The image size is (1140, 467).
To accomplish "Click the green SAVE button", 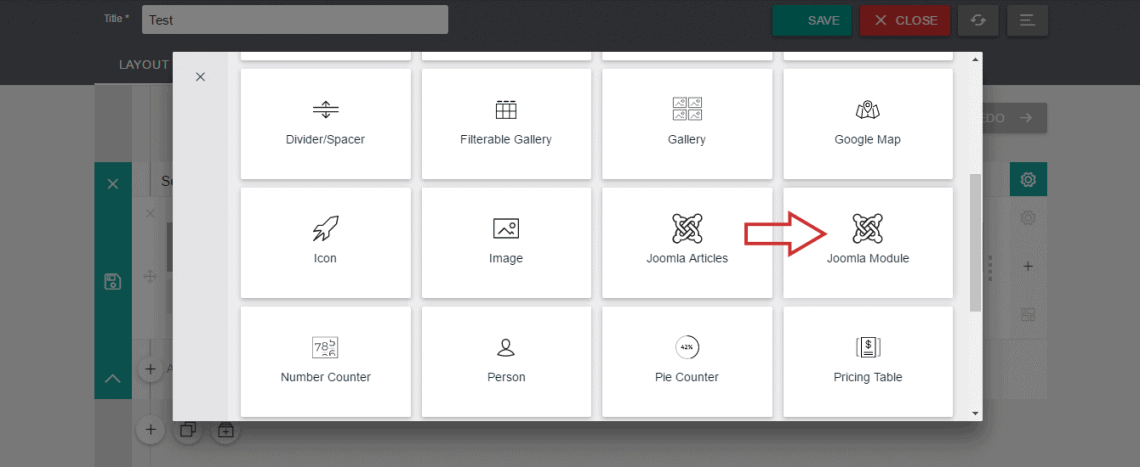I will (811, 20).
